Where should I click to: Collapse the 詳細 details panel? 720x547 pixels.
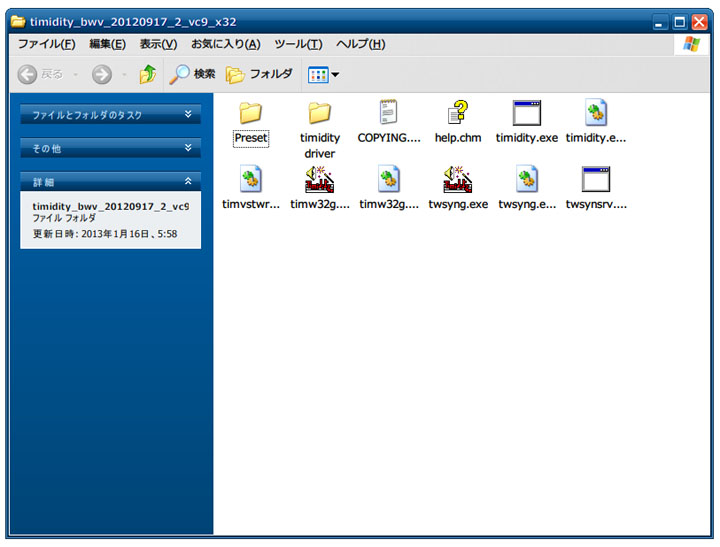tap(110, 182)
